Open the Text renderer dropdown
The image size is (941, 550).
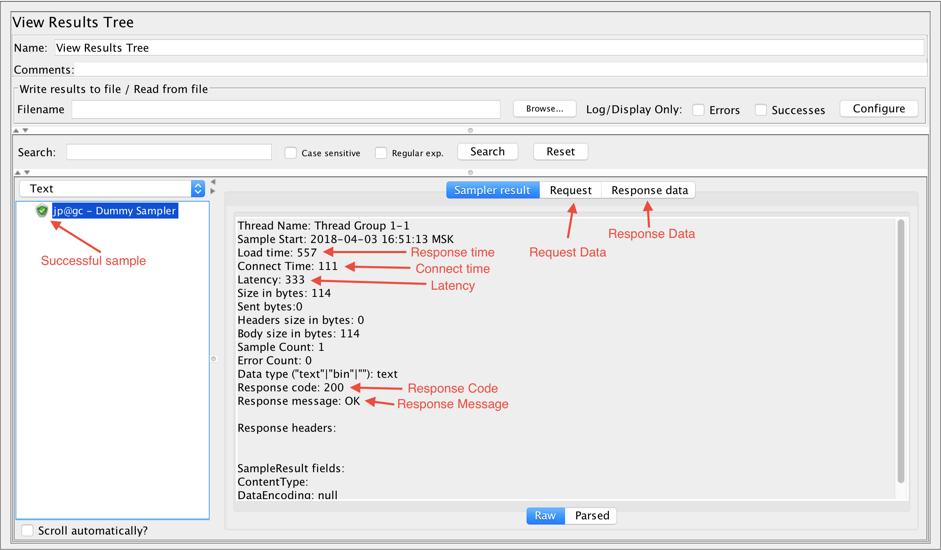pyautogui.click(x=112, y=189)
